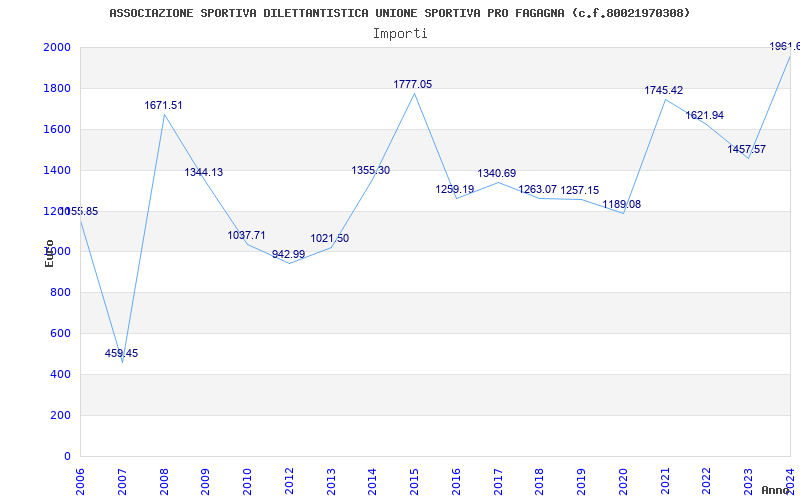This screenshot has width=800, height=500.
Task: Click the 600 value on Euro axis
Action: tap(60, 334)
